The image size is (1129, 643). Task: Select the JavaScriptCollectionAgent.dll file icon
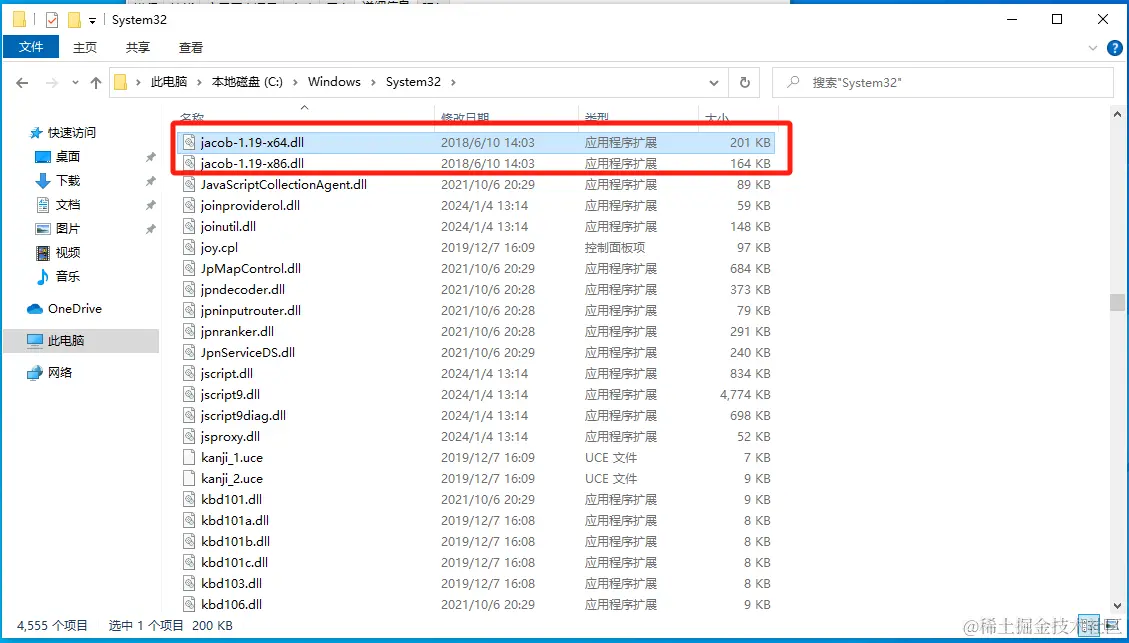189,184
